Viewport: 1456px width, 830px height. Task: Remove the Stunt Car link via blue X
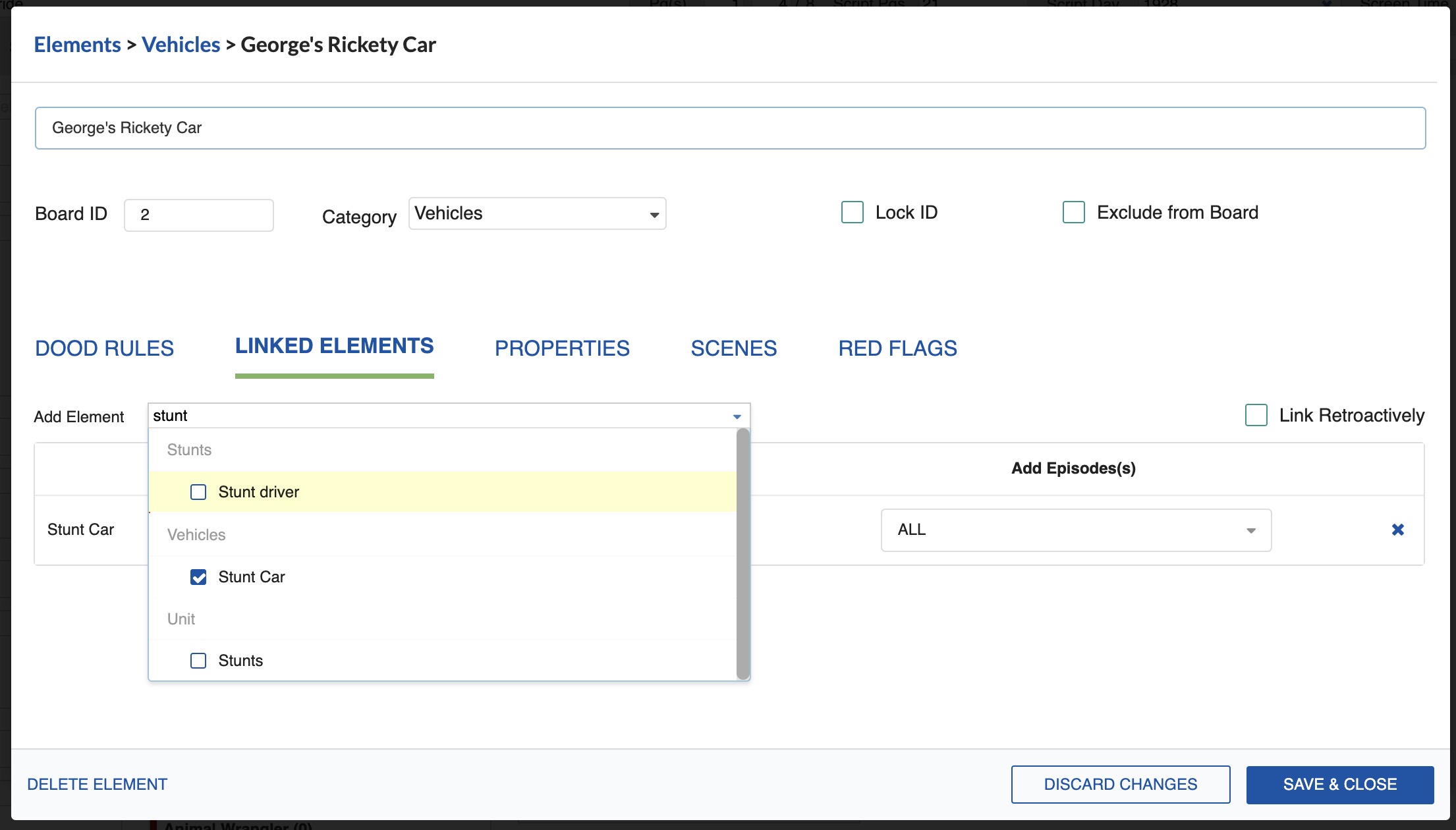click(x=1397, y=529)
